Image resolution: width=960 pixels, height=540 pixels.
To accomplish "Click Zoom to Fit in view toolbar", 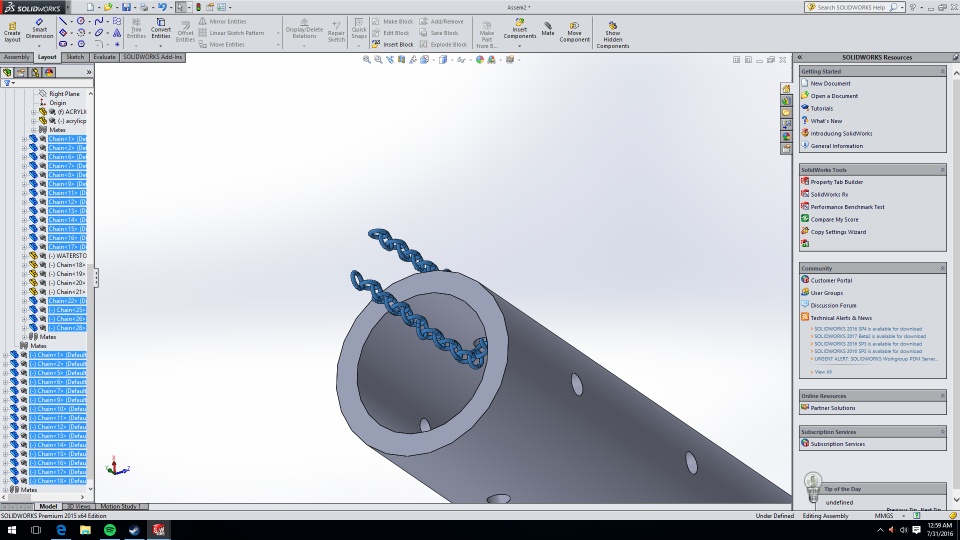I will pos(367,59).
